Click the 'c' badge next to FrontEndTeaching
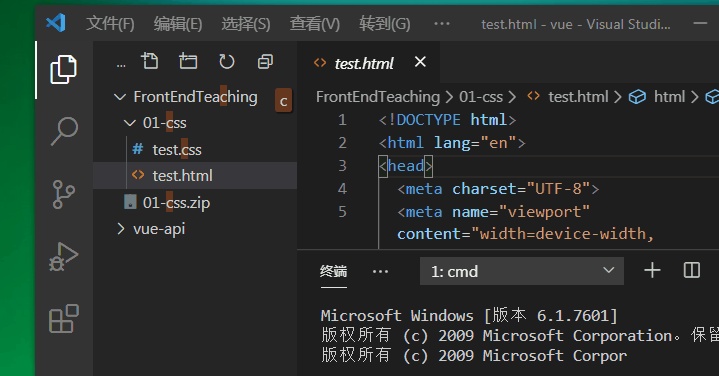719x376 pixels. 283,101
